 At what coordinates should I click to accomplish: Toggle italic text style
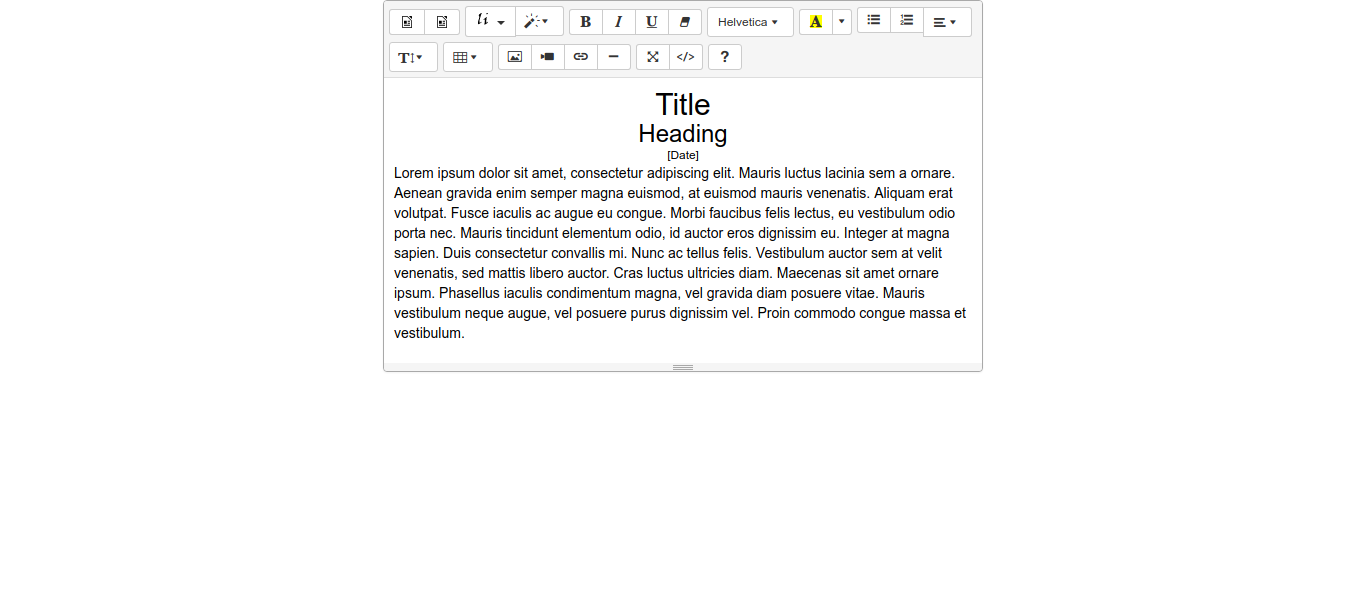coord(619,22)
